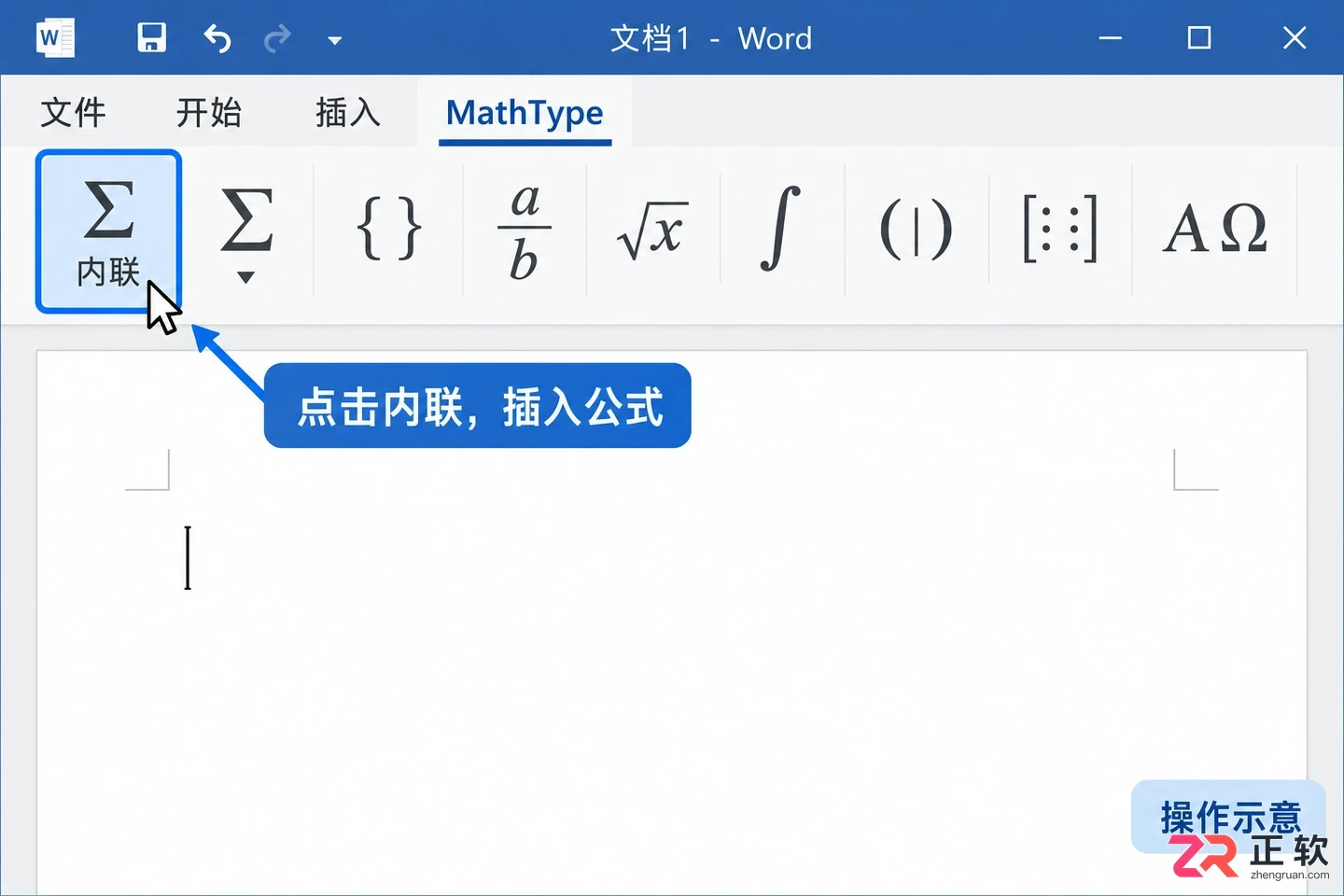Insert bracketed matrix template
This screenshot has width=1344, height=896.
1060,229
